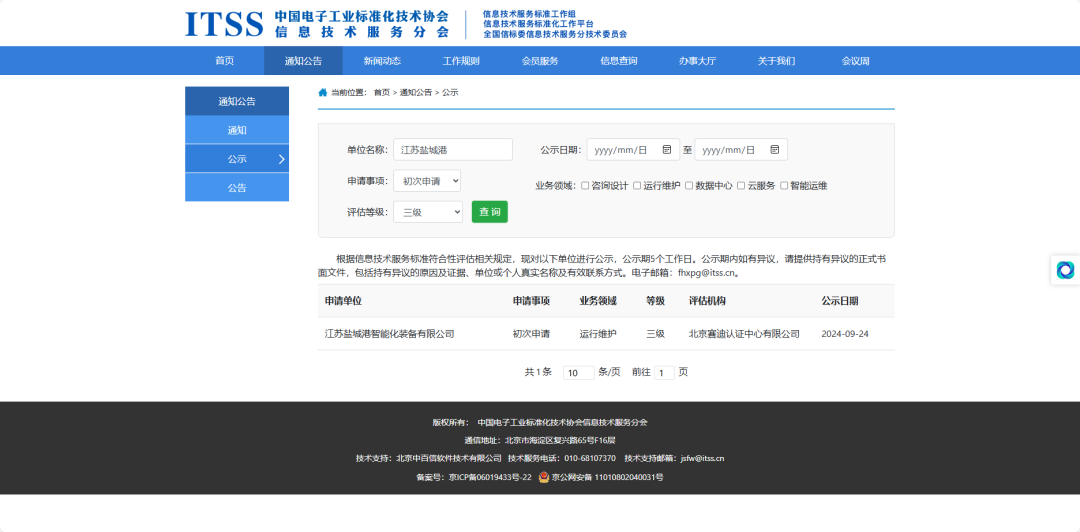Open calendar picker for start date
This screenshot has width=1080, height=532.
pos(667,150)
